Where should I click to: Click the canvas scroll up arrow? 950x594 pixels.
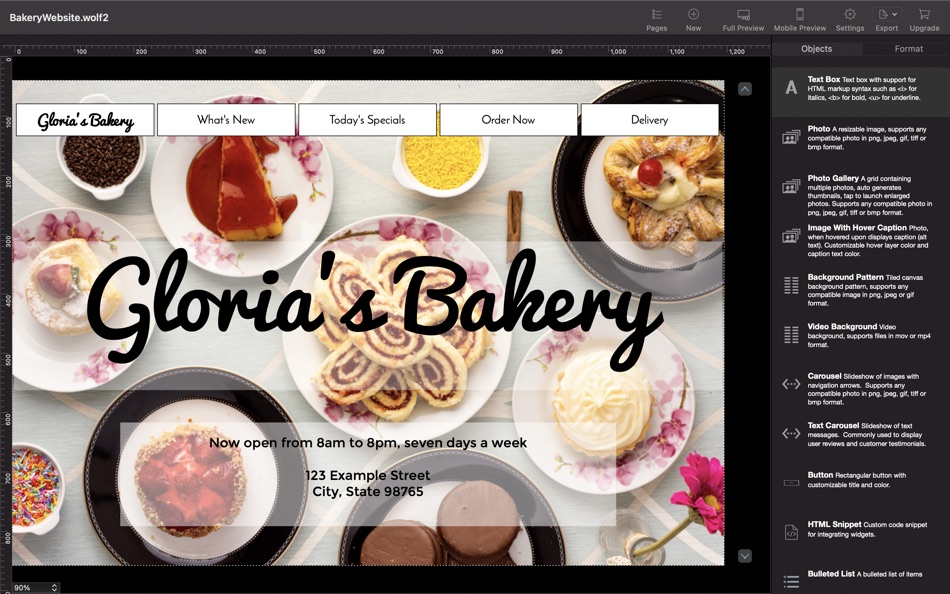(745, 89)
